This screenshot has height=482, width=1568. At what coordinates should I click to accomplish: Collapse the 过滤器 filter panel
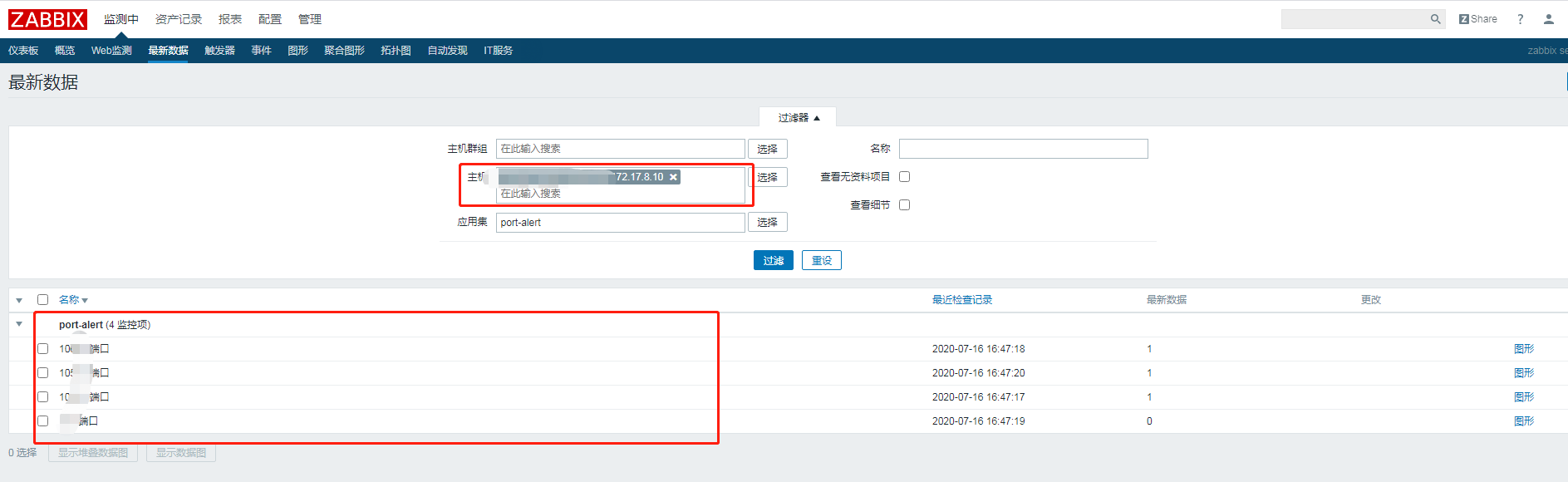coord(798,118)
